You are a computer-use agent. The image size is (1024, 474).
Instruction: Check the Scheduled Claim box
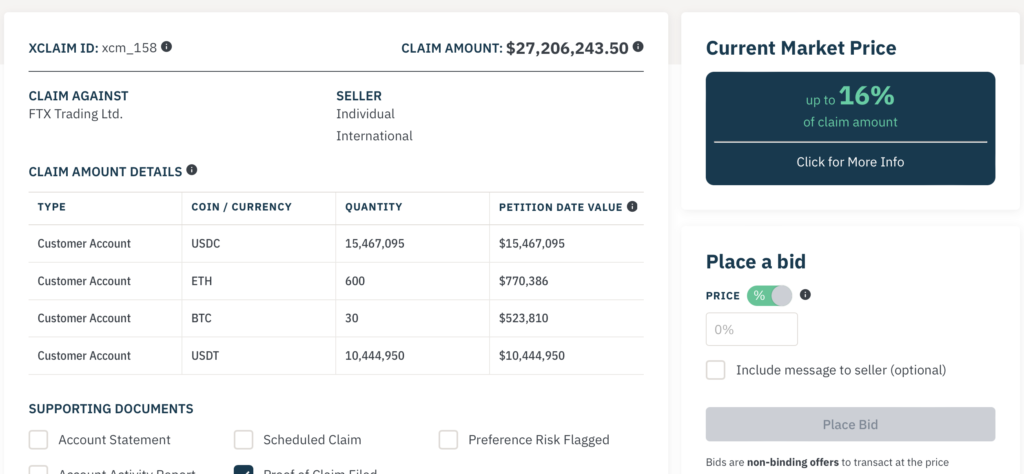pos(244,439)
